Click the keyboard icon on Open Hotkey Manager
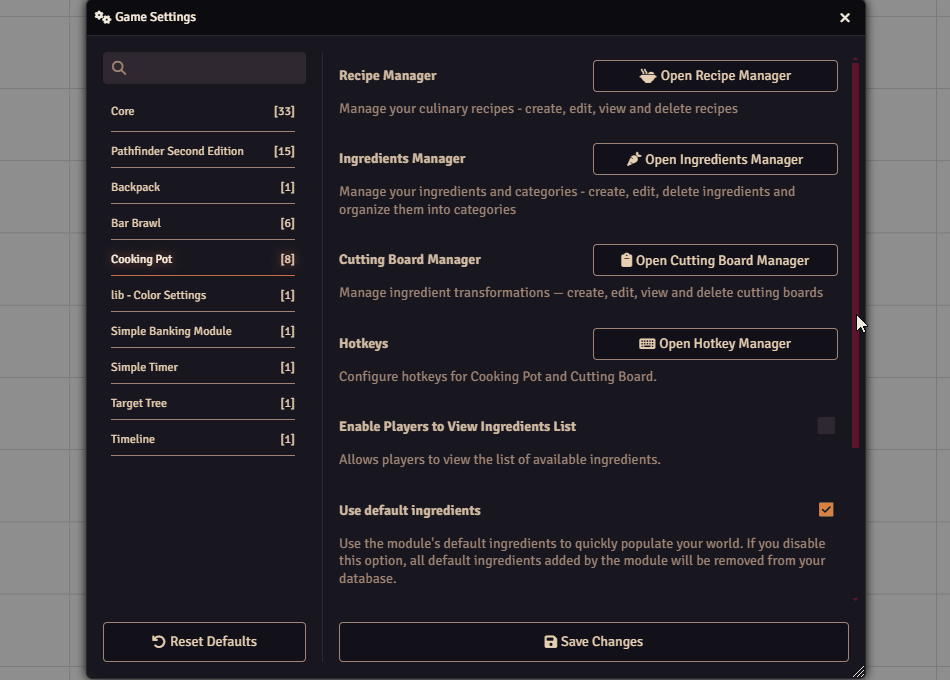 coord(647,344)
